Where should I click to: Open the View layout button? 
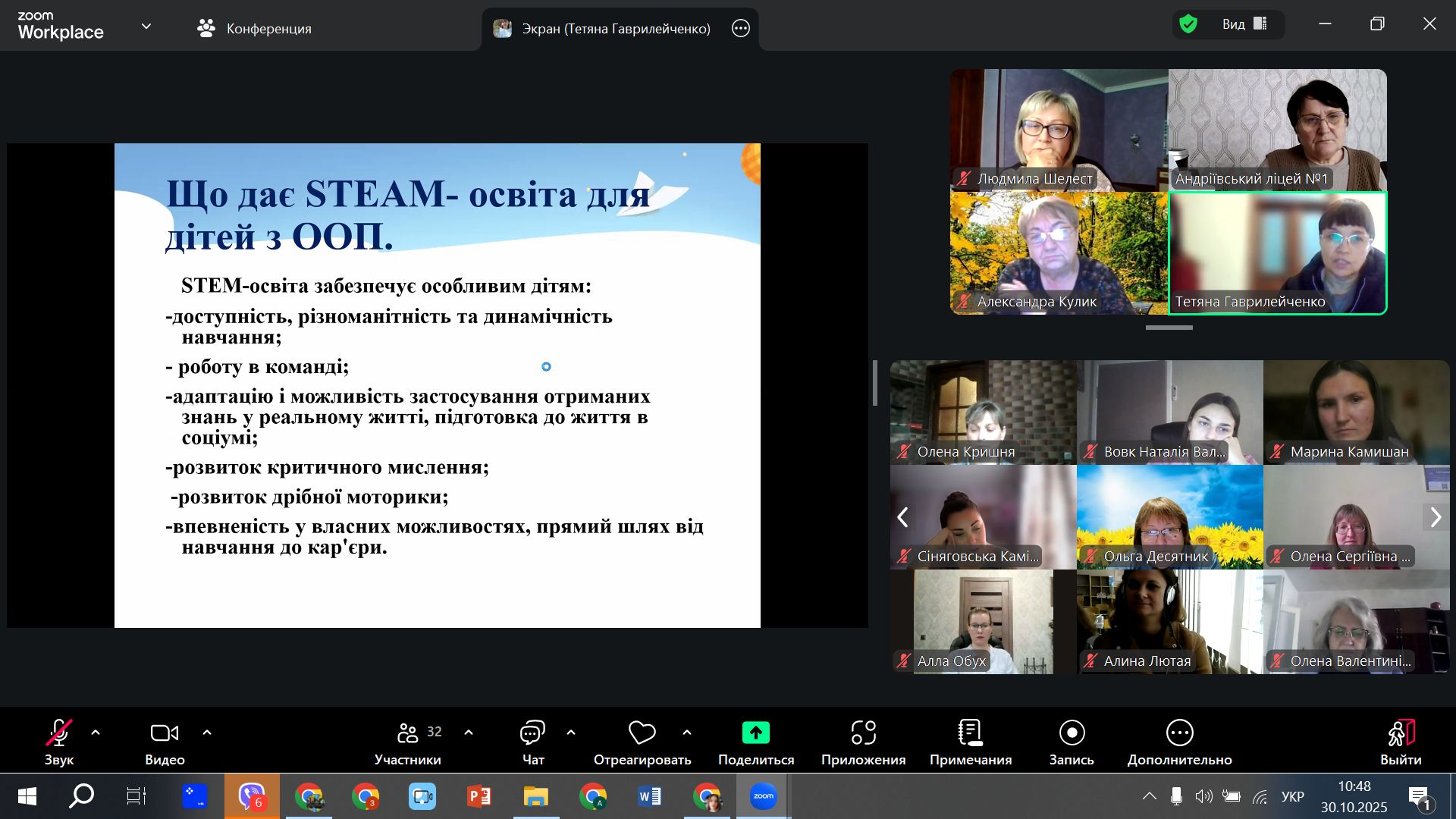tap(1244, 24)
